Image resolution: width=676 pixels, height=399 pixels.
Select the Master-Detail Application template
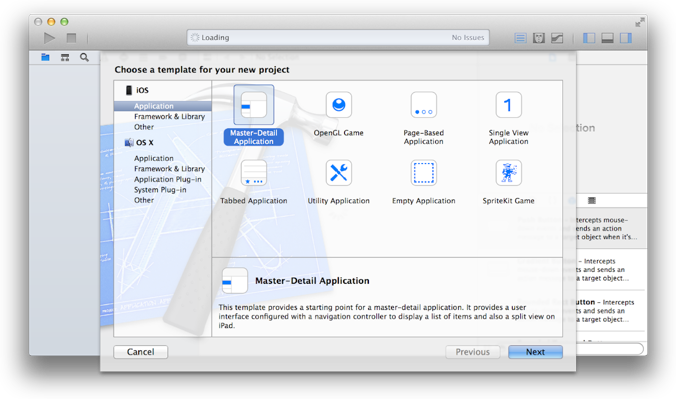point(254,115)
